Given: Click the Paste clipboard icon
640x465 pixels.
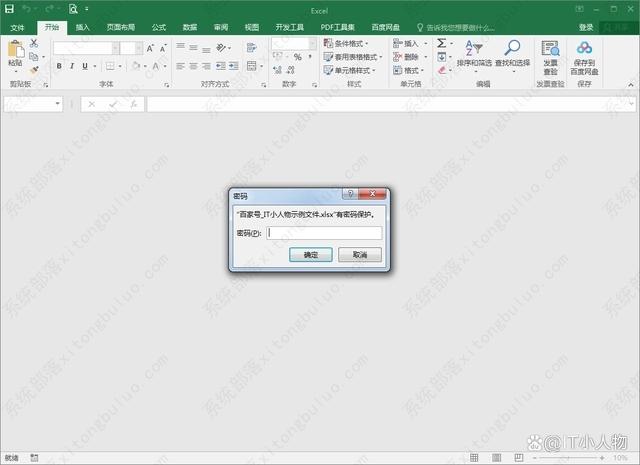Looking at the screenshot, I should tap(15, 50).
